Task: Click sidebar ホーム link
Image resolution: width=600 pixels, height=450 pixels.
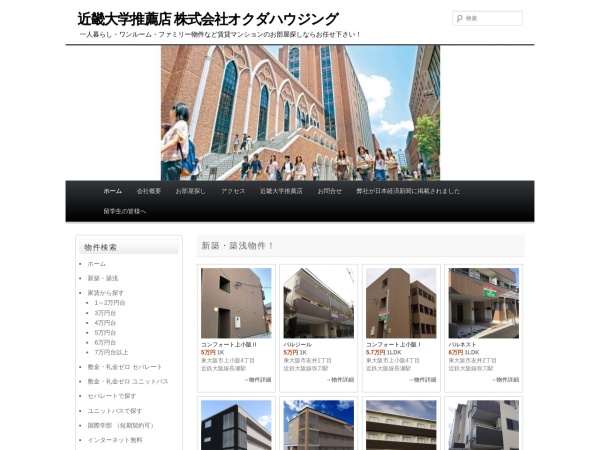Action: point(96,264)
